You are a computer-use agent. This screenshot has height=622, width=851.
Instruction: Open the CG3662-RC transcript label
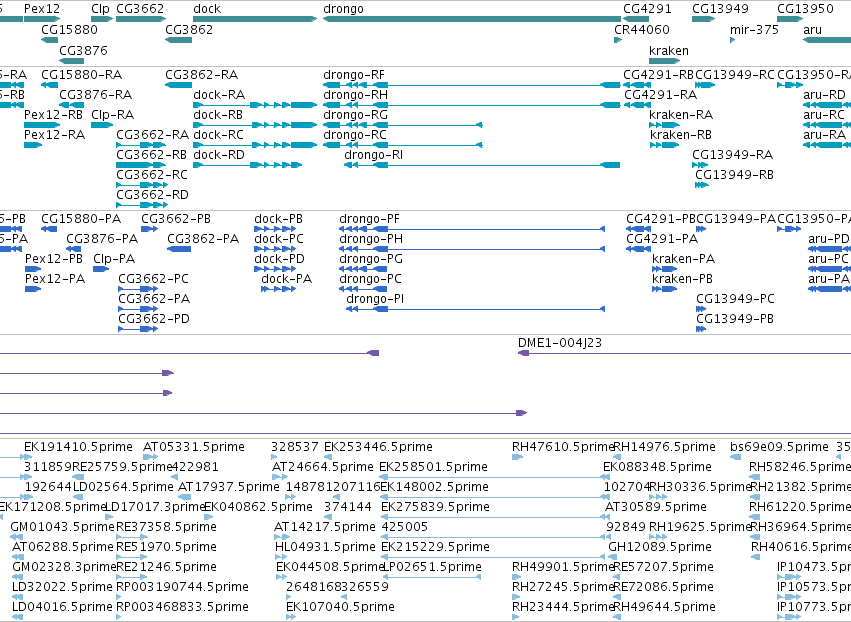(x=152, y=175)
